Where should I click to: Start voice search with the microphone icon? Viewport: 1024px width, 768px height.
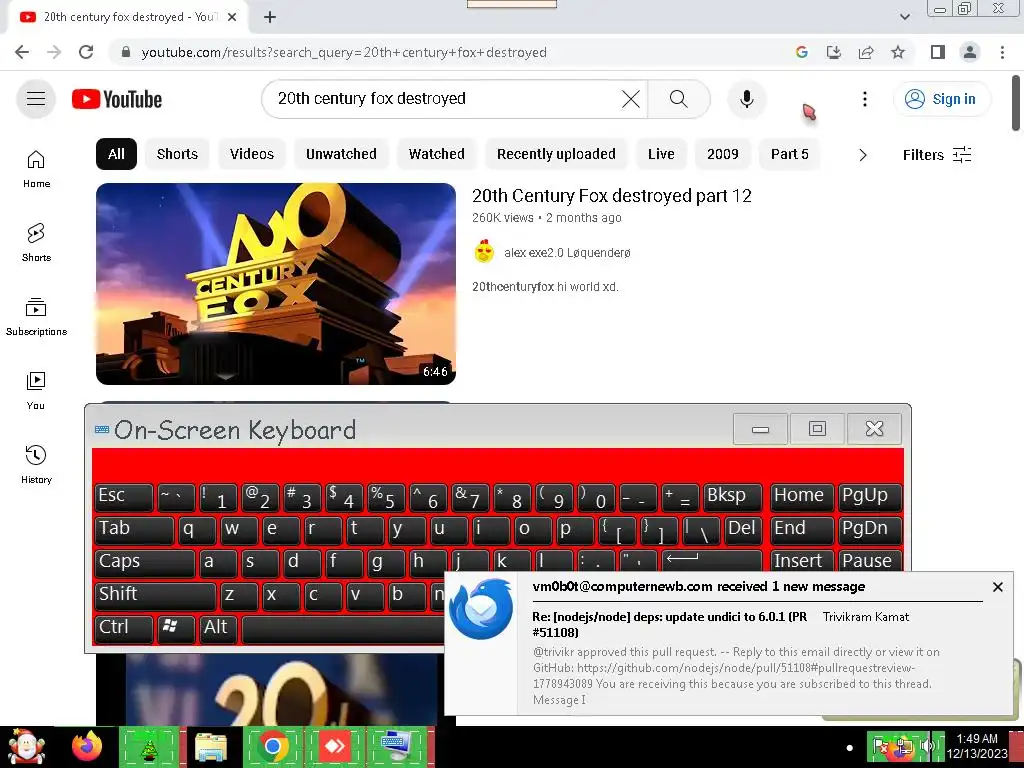click(x=746, y=99)
